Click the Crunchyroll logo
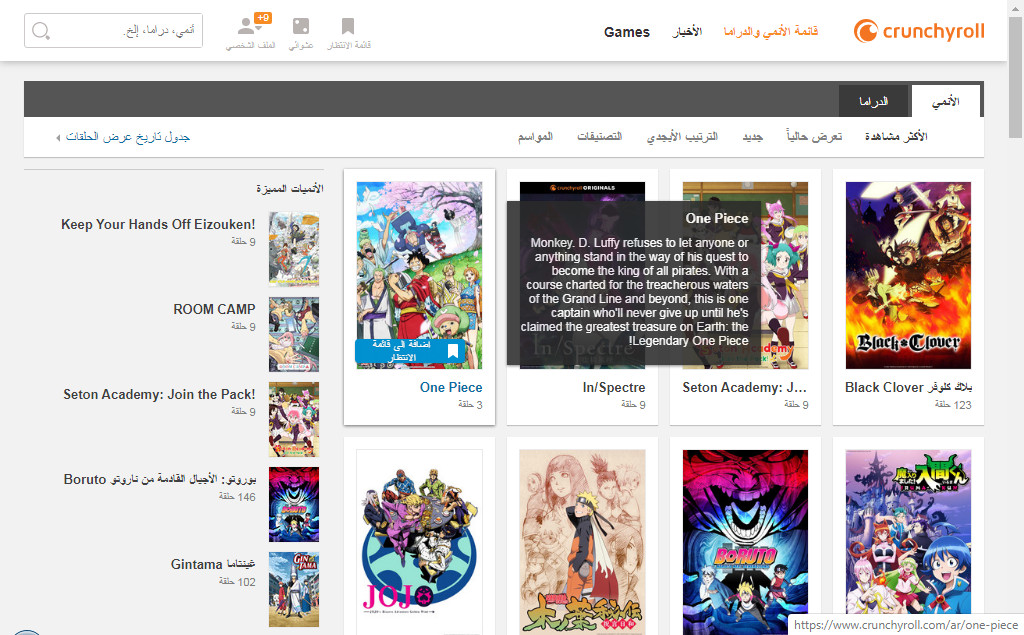This screenshot has height=635, width=1024. tap(919, 31)
